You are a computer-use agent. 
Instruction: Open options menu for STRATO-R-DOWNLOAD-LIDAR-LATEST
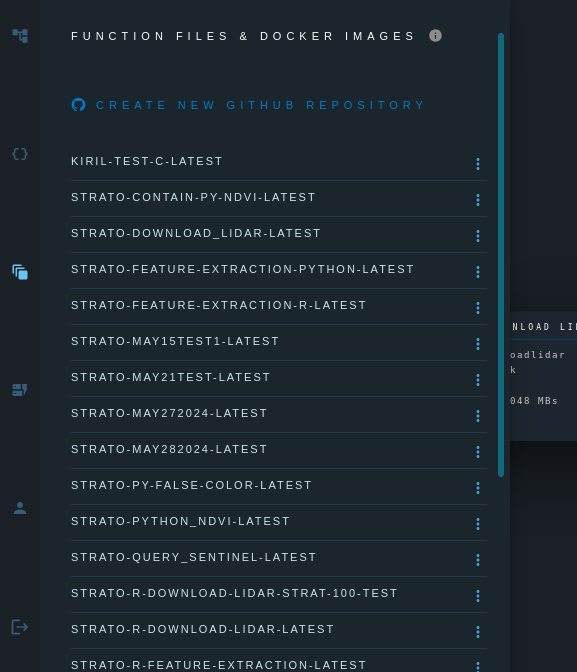[x=478, y=632]
